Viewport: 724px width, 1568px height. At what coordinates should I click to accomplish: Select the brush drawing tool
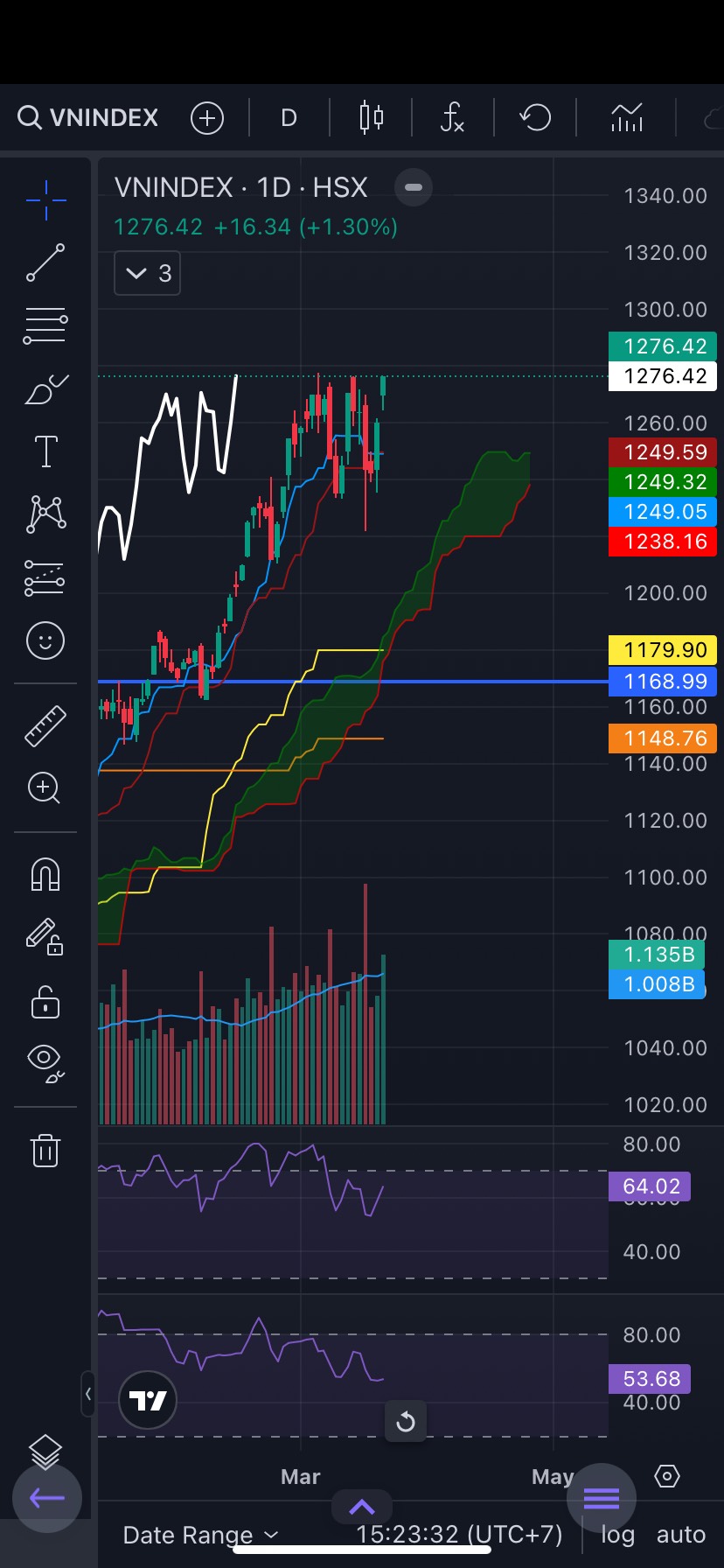coord(45,389)
